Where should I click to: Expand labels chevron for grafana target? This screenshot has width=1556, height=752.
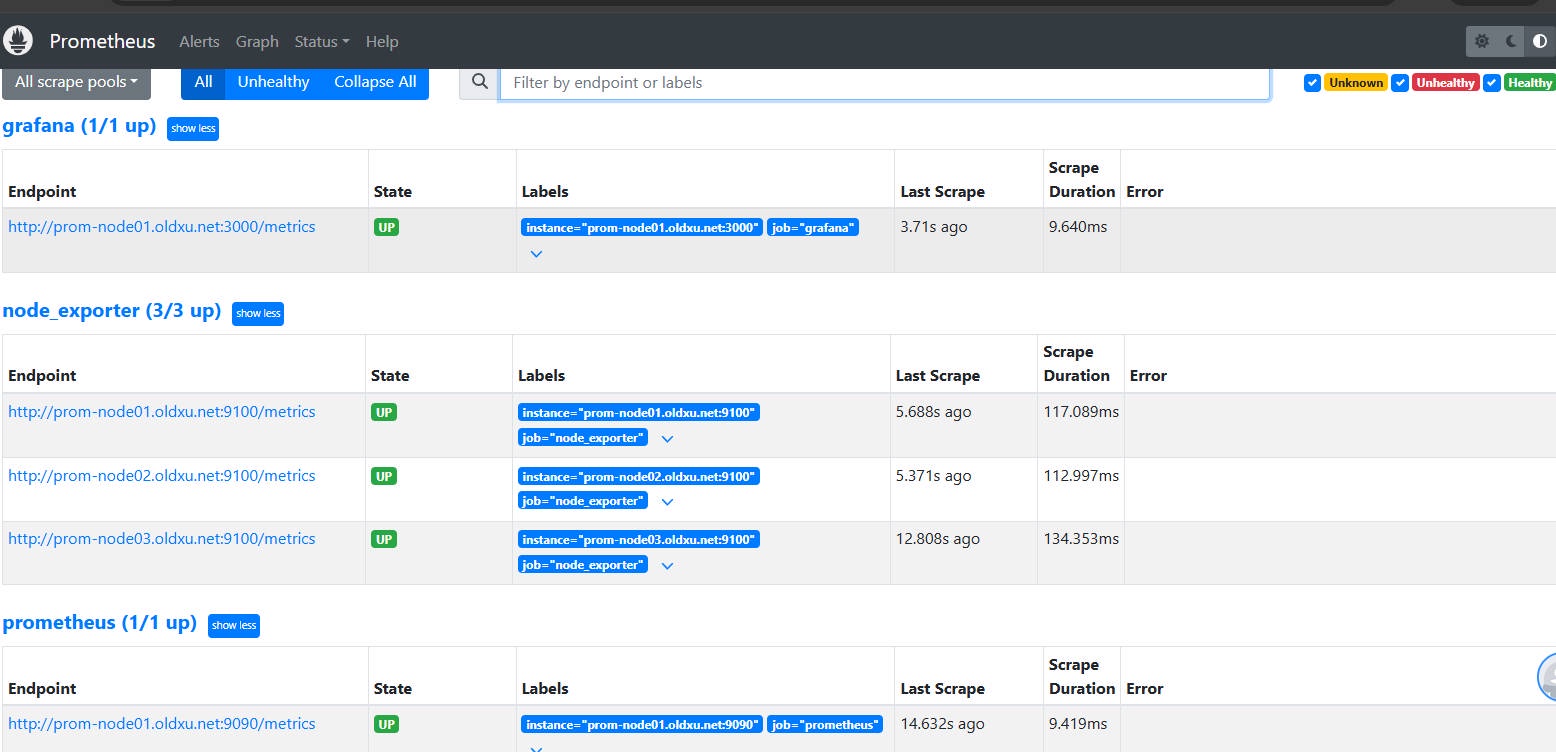(x=536, y=254)
